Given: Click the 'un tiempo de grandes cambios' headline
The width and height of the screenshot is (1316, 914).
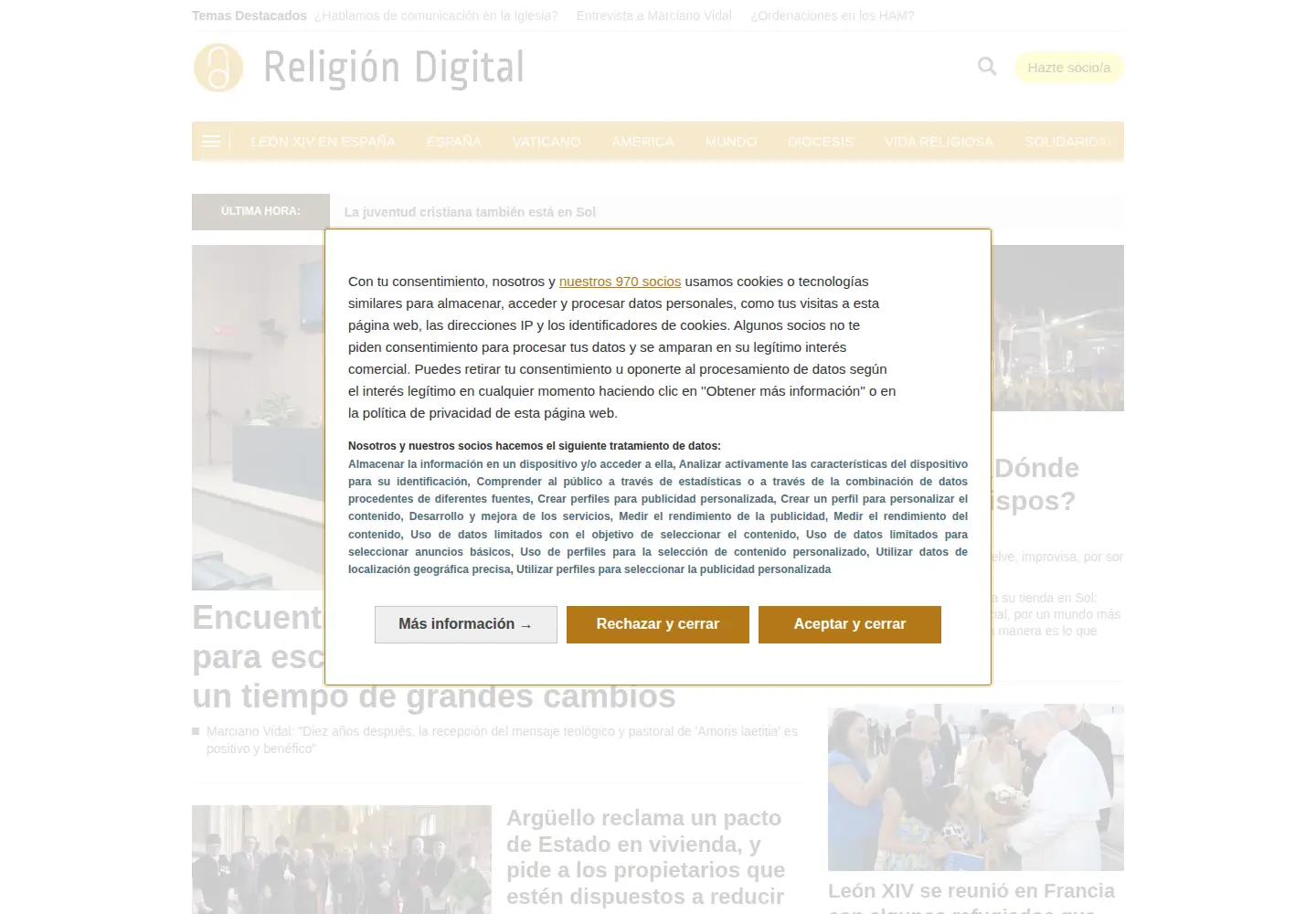Looking at the screenshot, I should click(434, 696).
